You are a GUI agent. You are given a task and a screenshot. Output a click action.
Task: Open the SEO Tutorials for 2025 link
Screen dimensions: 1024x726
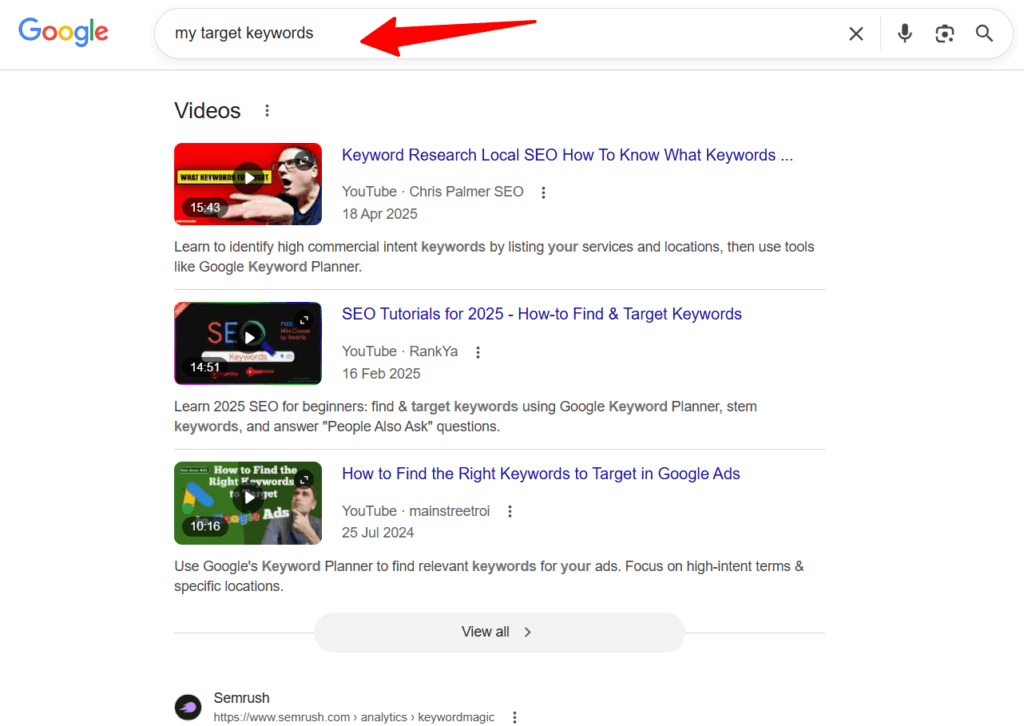(x=541, y=313)
